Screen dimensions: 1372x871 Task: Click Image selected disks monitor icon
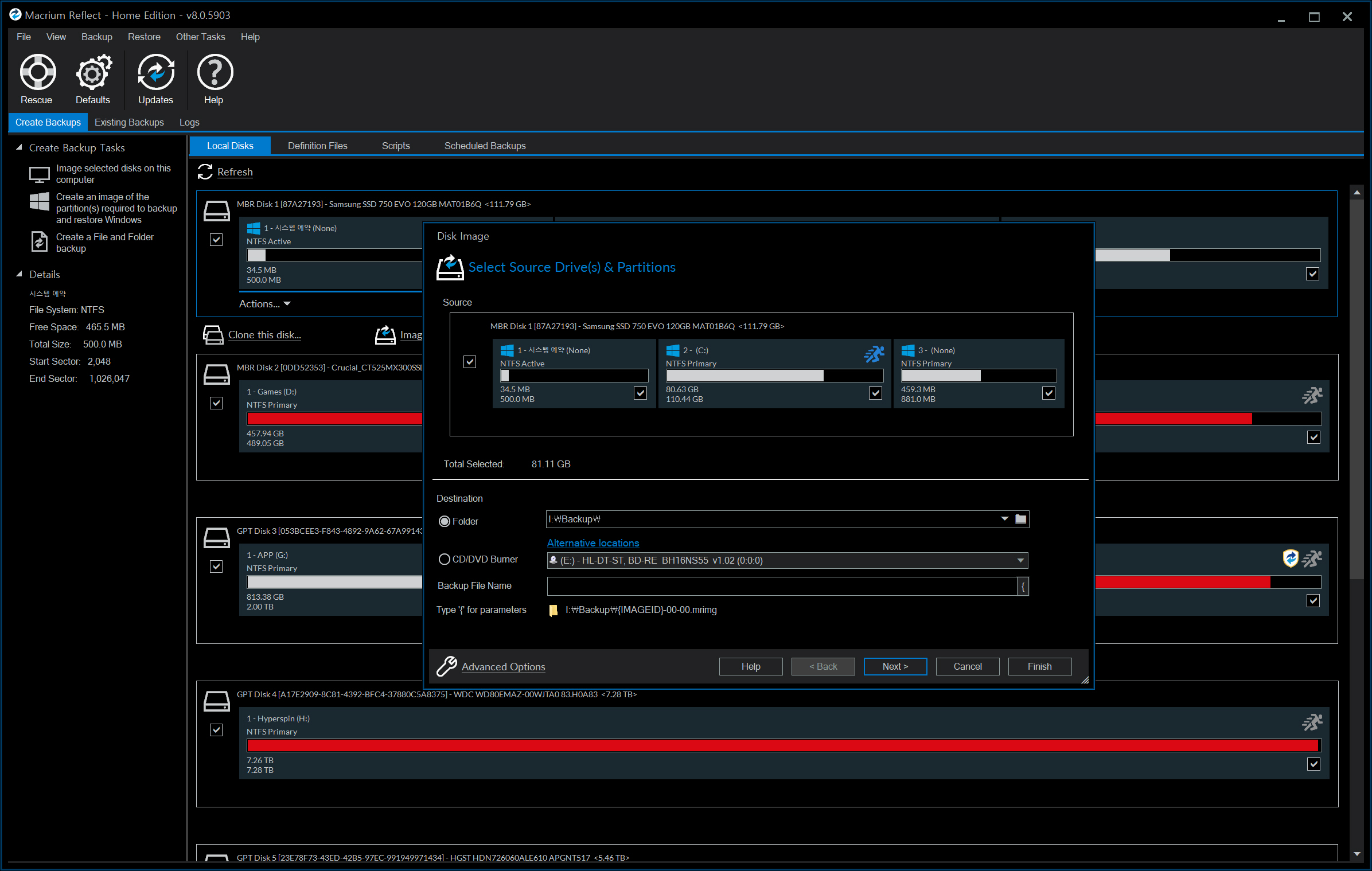click(40, 174)
